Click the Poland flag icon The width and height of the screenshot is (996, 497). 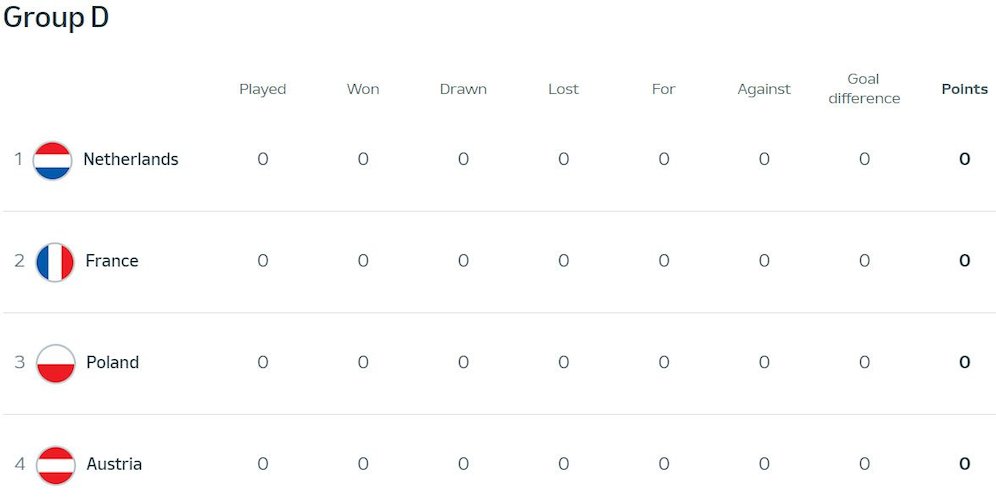[55, 363]
